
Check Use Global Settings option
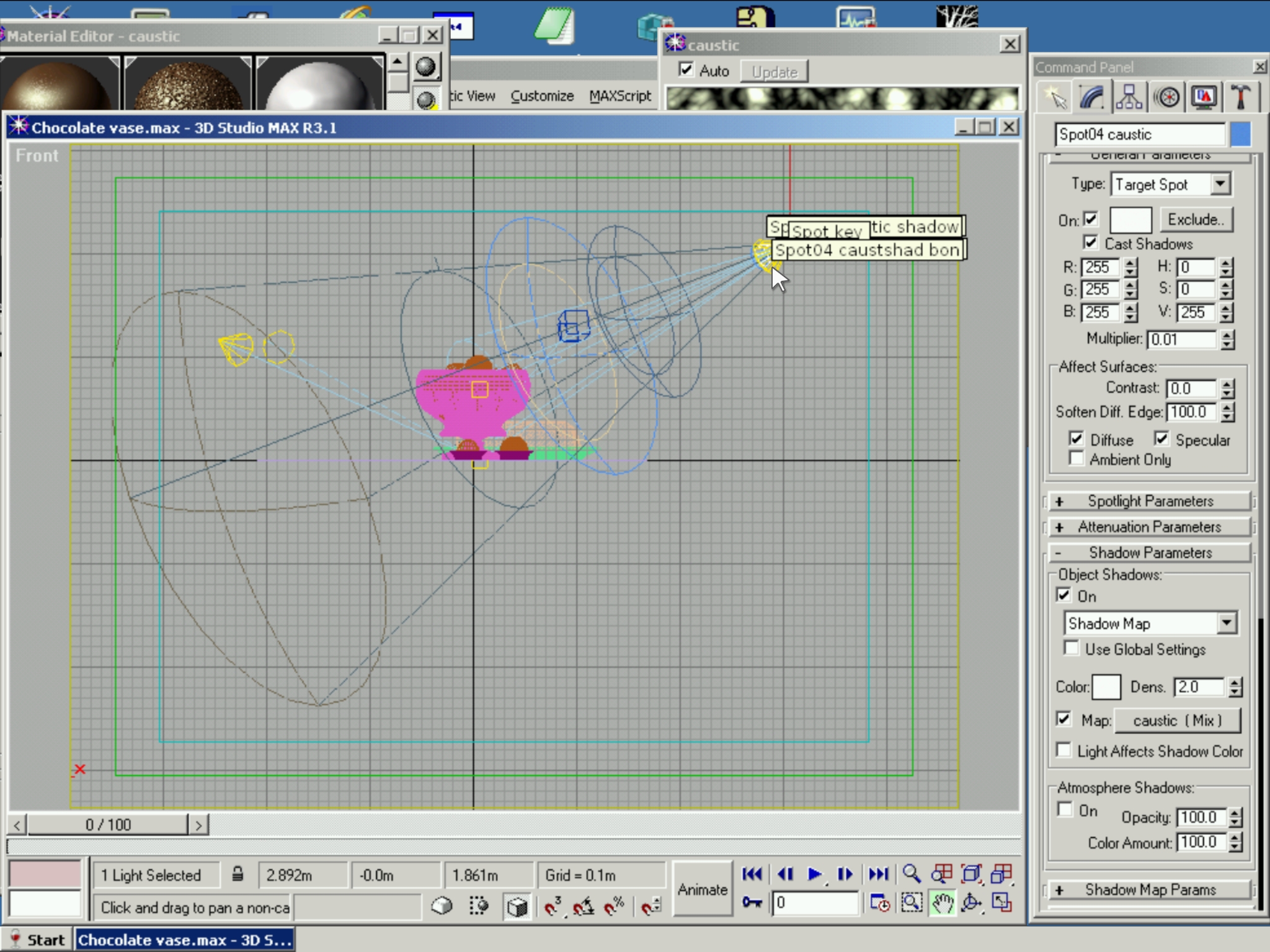pyautogui.click(x=1071, y=648)
